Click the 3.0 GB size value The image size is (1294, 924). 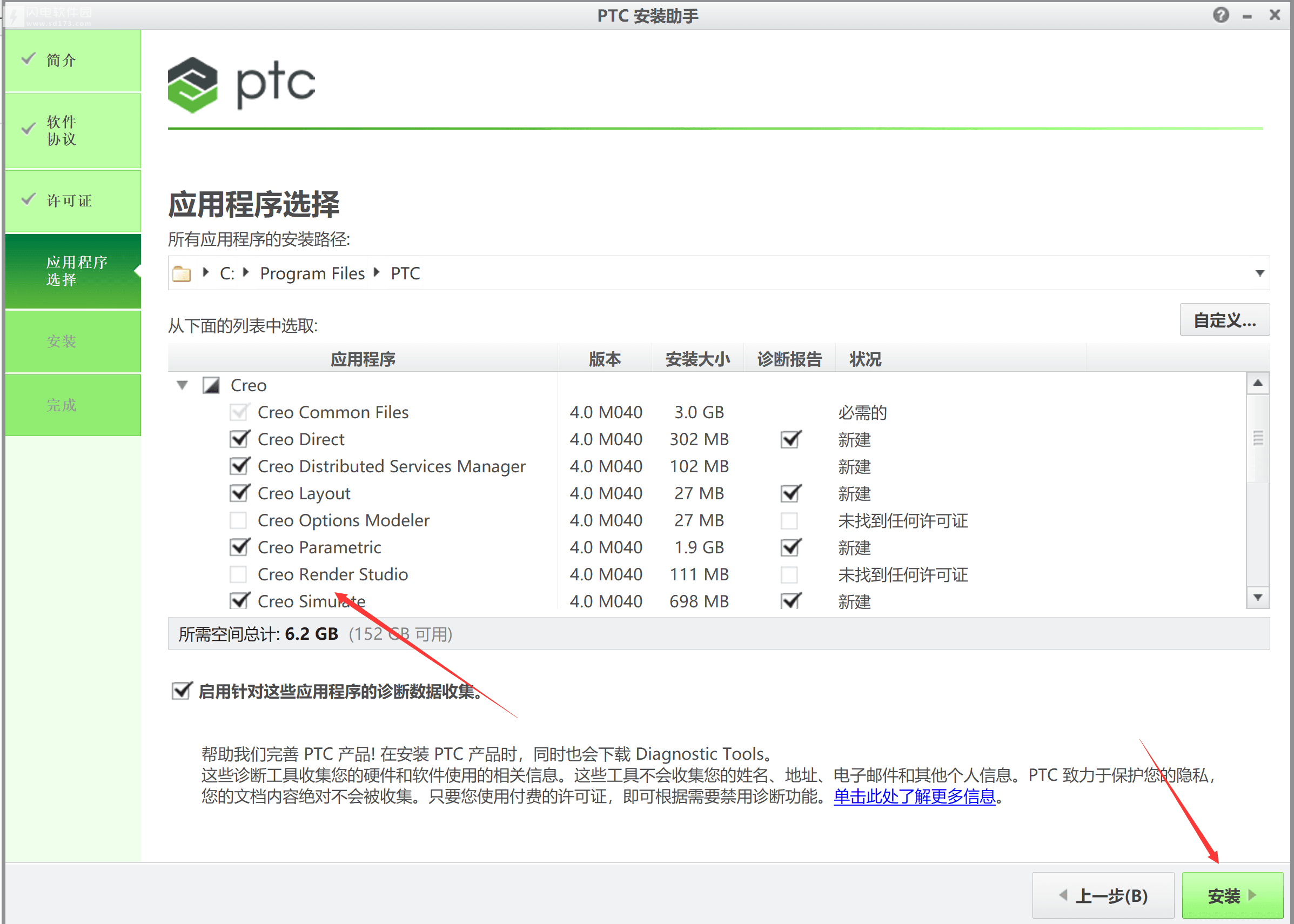pyautogui.click(x=699, y=412)
